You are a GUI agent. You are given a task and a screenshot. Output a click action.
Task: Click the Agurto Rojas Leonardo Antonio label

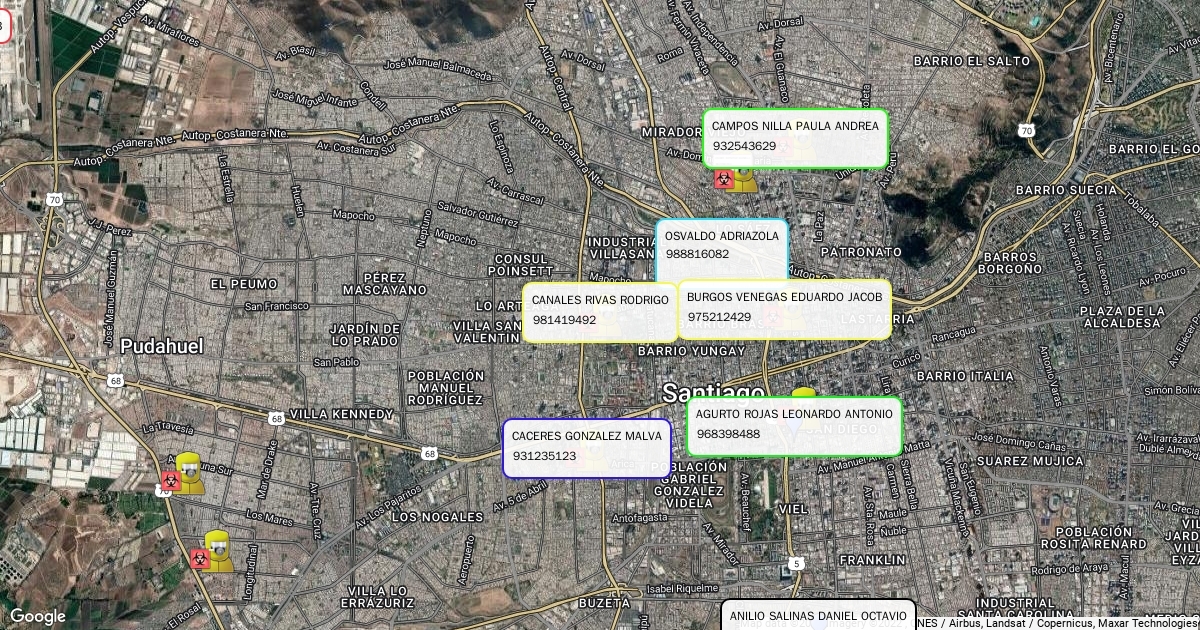(x=794, y=425)
